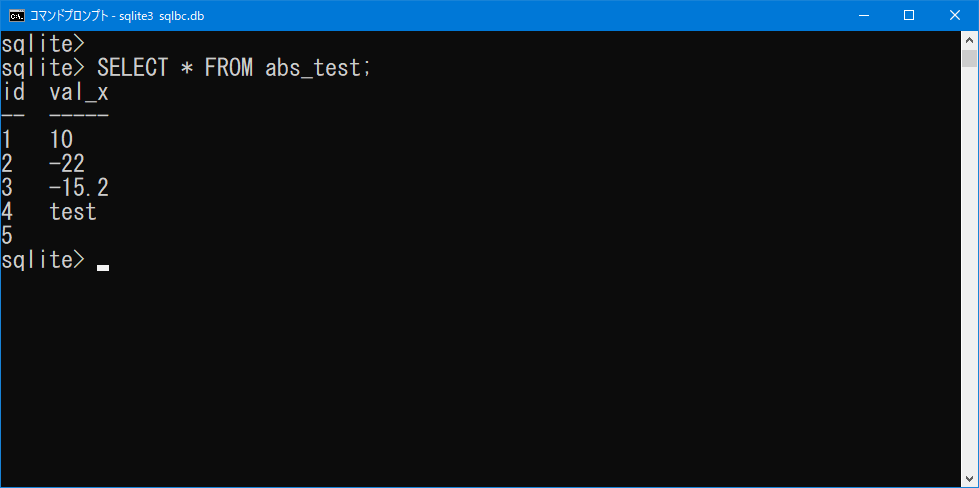This screenshot has height=488, width=979.
Task: Click the scrollbar down arrow
Action: [x=969, y=479]
